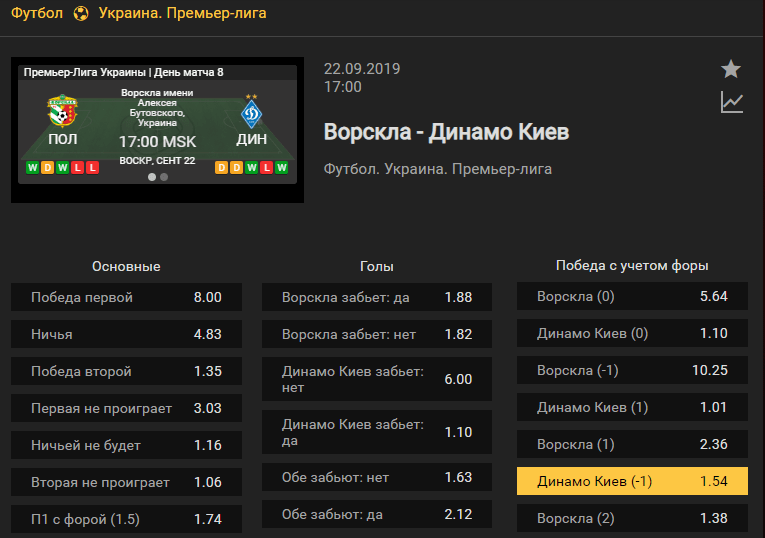Click the Dynamo Kyiv club logo
765x538 pixels.
pyautogui.click(x=252, y=112)
